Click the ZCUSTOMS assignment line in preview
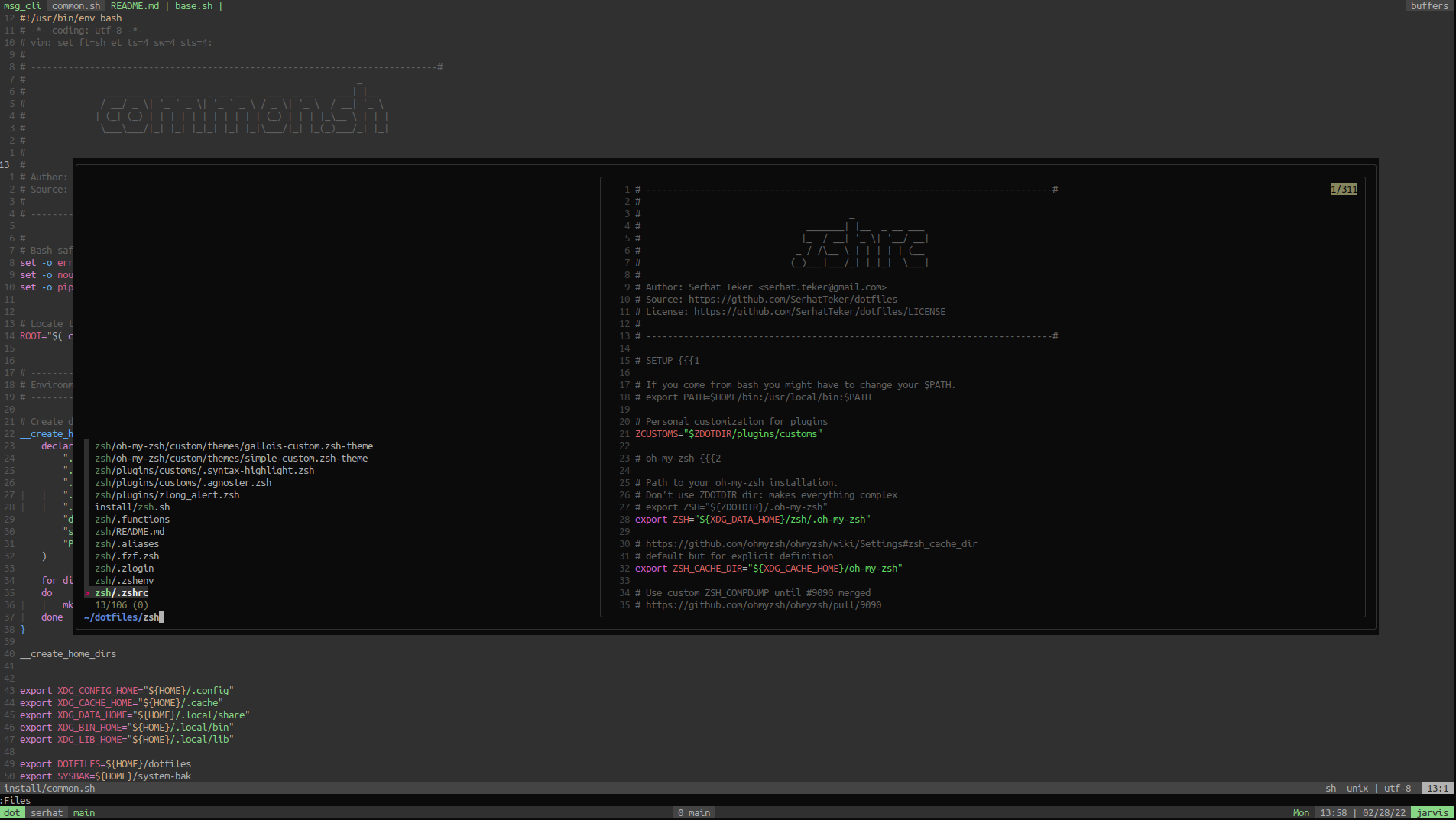The image size is (1456, 820). click(x=728, y=433)
